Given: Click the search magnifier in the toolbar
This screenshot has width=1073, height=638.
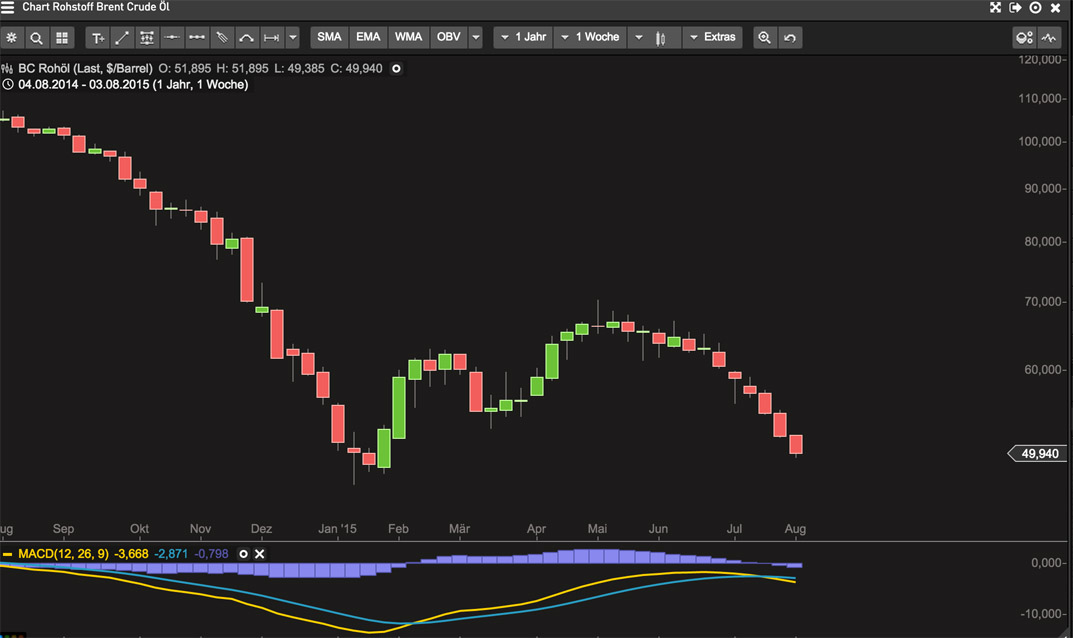Looking at the screenshot, I should (36, 38).
